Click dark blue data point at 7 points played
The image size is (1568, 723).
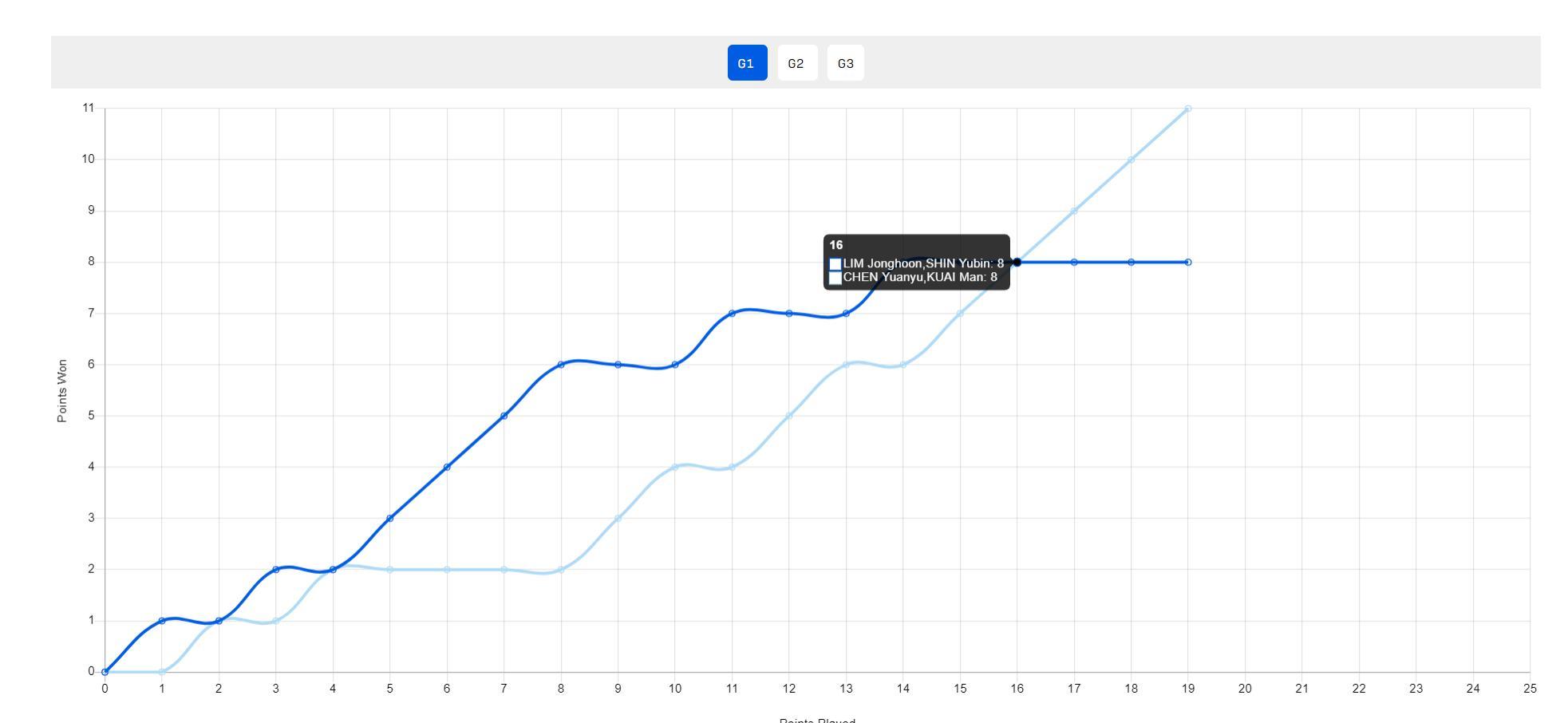[x=504, y=416]
